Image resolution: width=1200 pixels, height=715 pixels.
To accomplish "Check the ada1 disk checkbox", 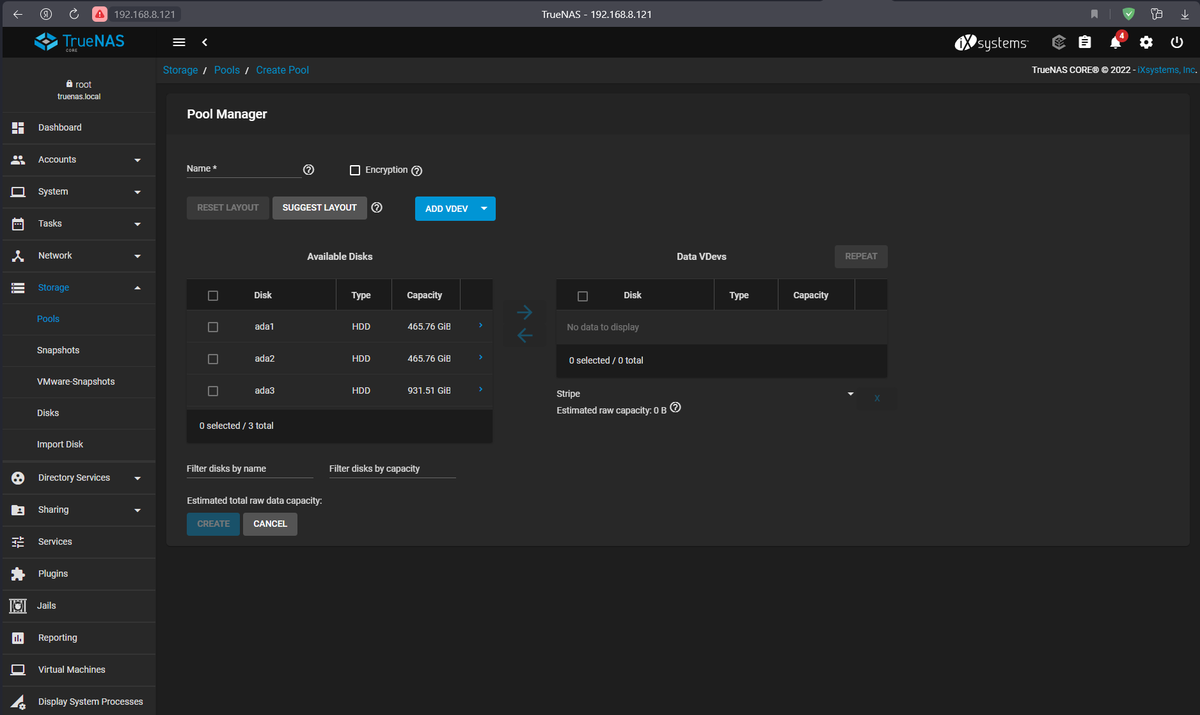I will (x=212, y=327).
